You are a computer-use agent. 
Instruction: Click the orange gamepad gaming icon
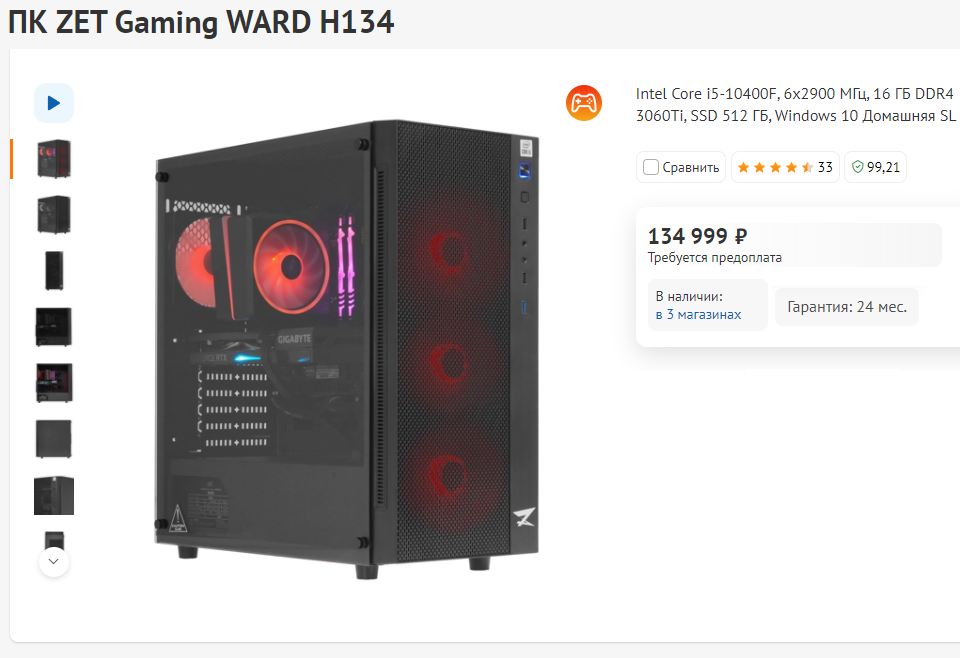[583, 103]
